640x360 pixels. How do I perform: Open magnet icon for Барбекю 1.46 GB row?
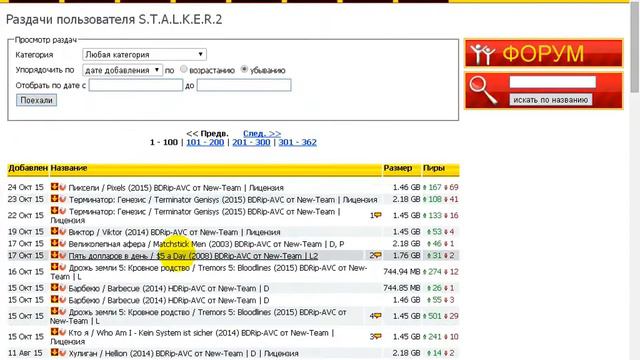click(62, 300)
